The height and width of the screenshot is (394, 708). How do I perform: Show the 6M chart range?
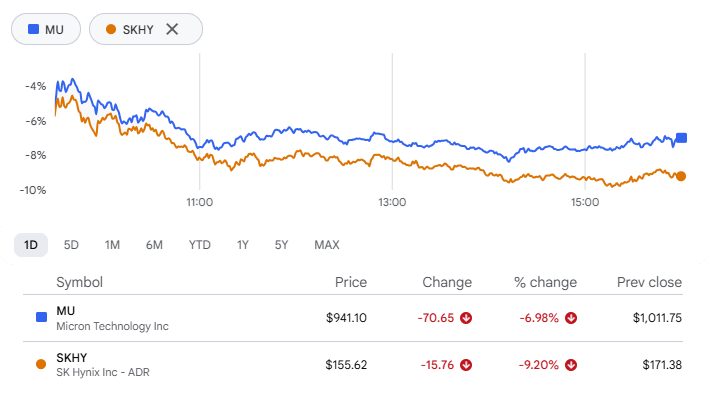point(154,245)
